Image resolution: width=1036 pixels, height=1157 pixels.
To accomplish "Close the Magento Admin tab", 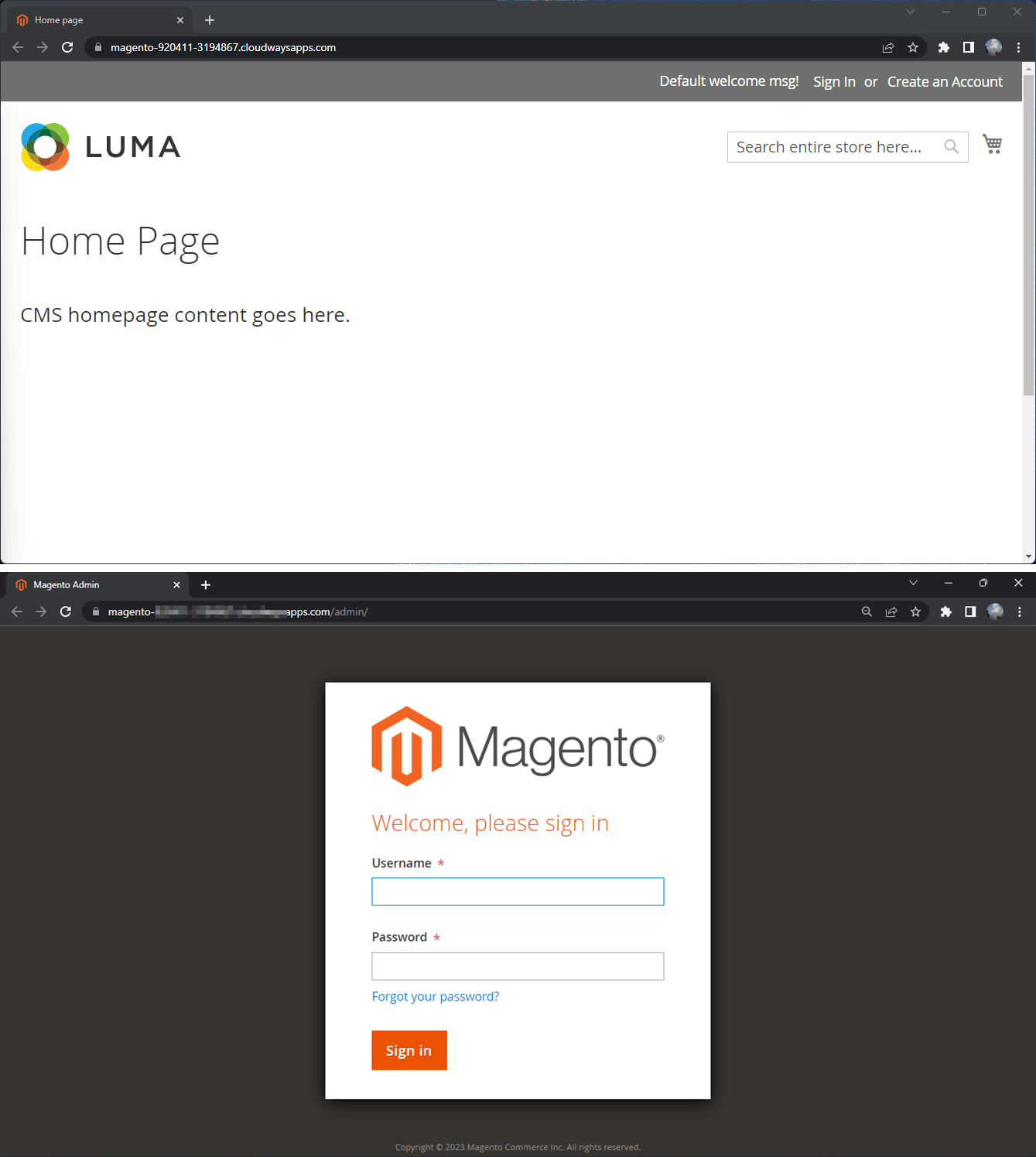I will click(176, 585).
